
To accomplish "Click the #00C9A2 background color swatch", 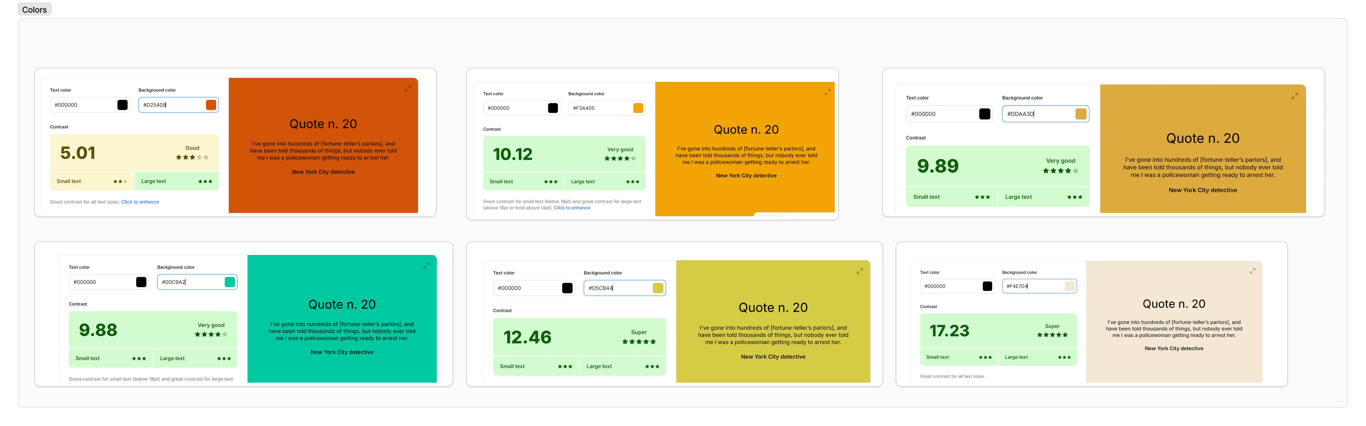I will pyautogui.click(x=230, y=282).
